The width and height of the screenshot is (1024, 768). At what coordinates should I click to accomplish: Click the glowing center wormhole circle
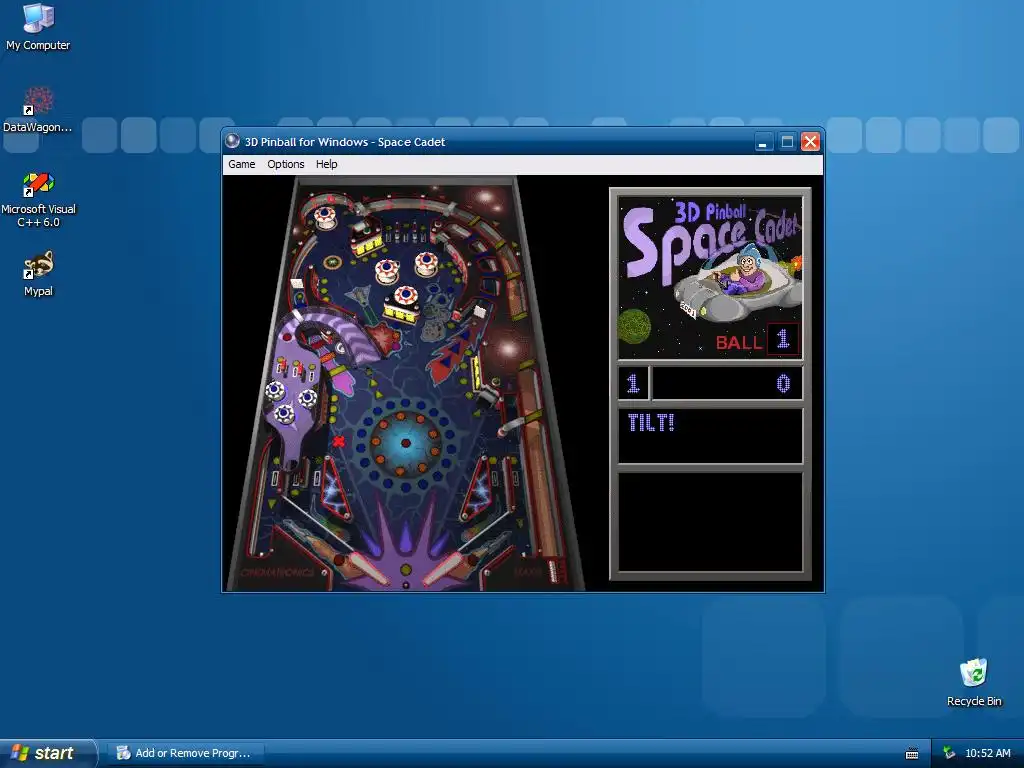(406, 443)
